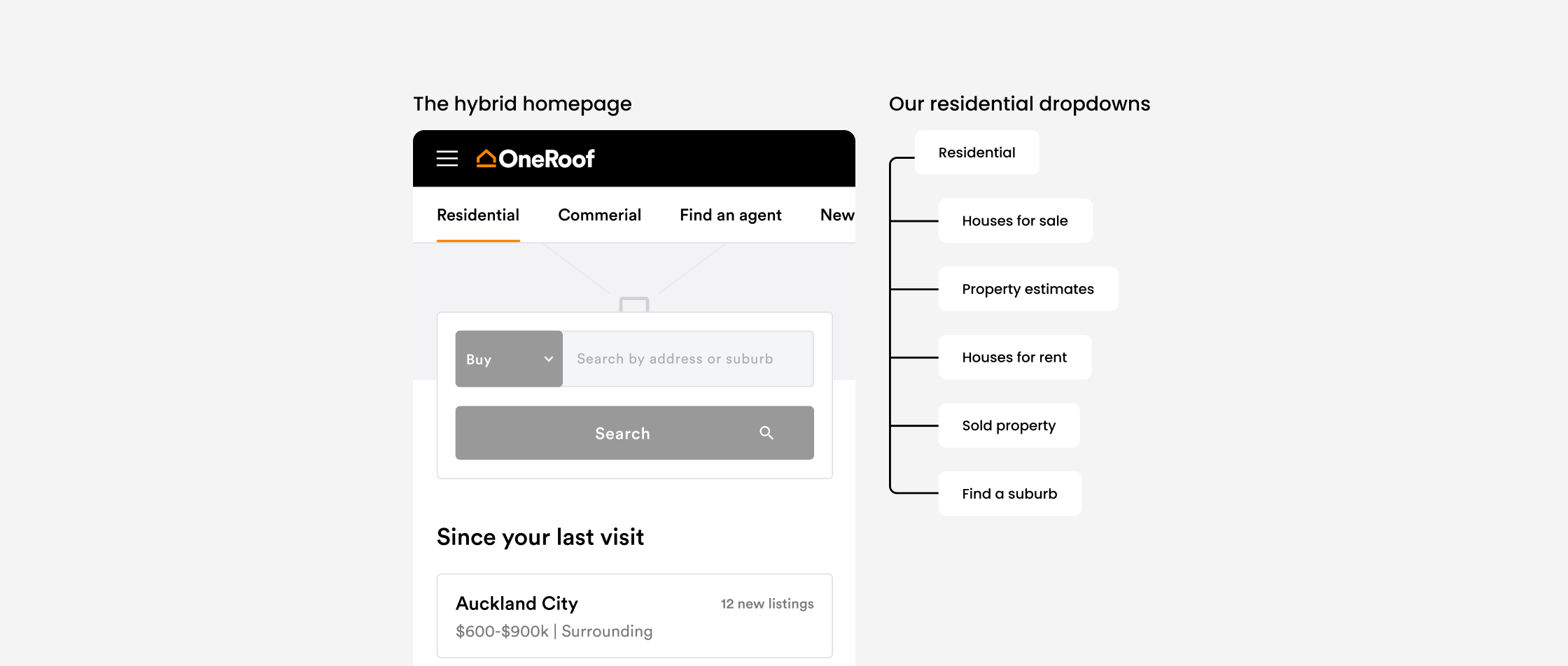Screen dimensions: 1568x666
Task: Choose Find a suburb item
Action: point(1009,494)
